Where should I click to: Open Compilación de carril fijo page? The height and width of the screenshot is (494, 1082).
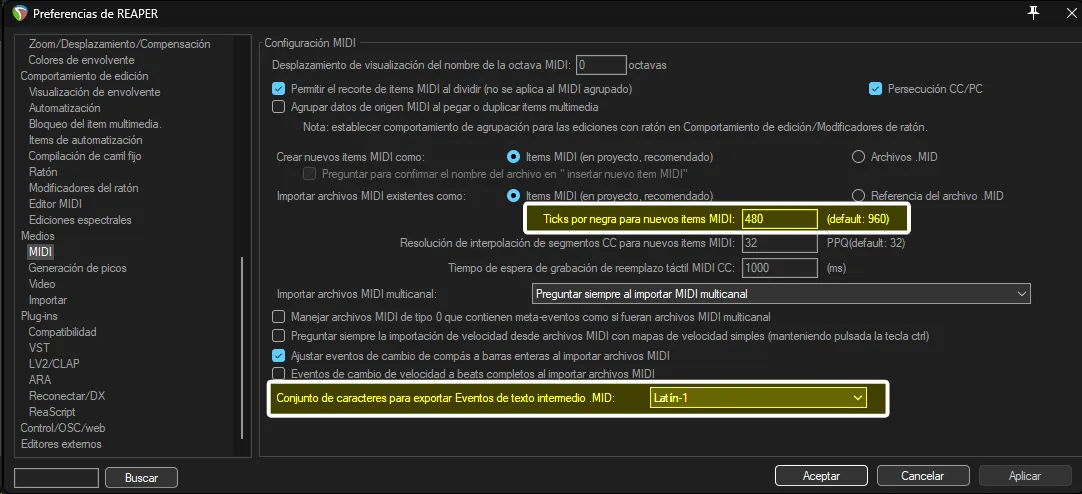85,156
